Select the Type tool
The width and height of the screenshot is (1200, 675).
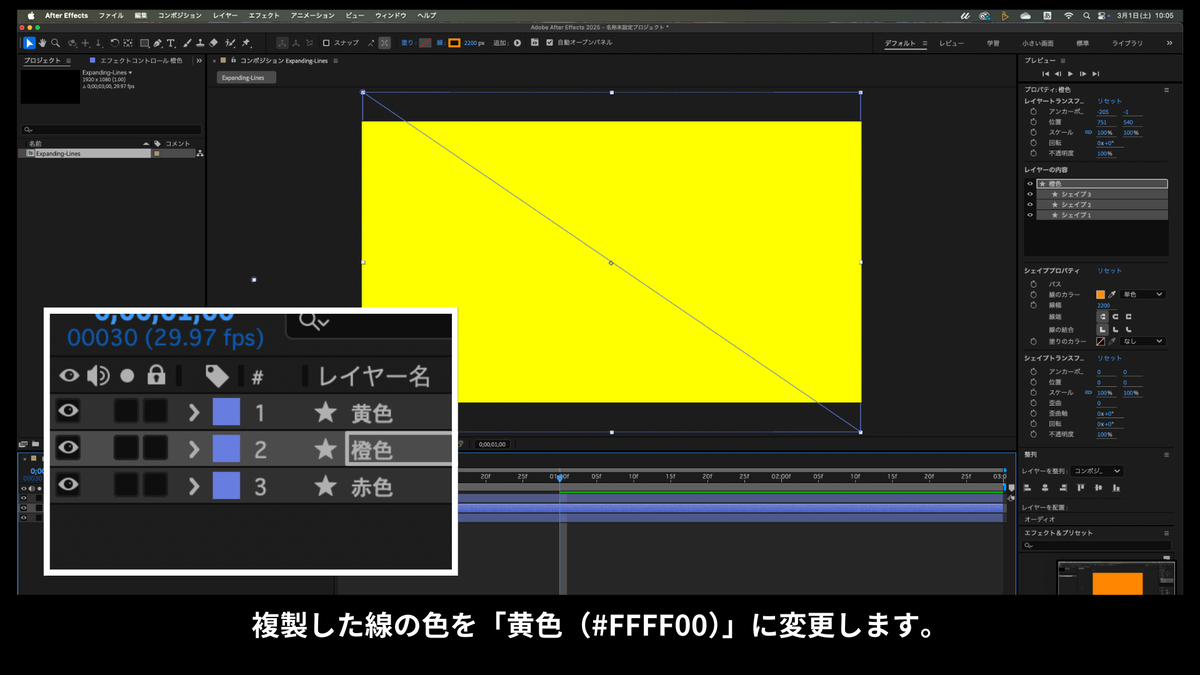click(171, 43)
